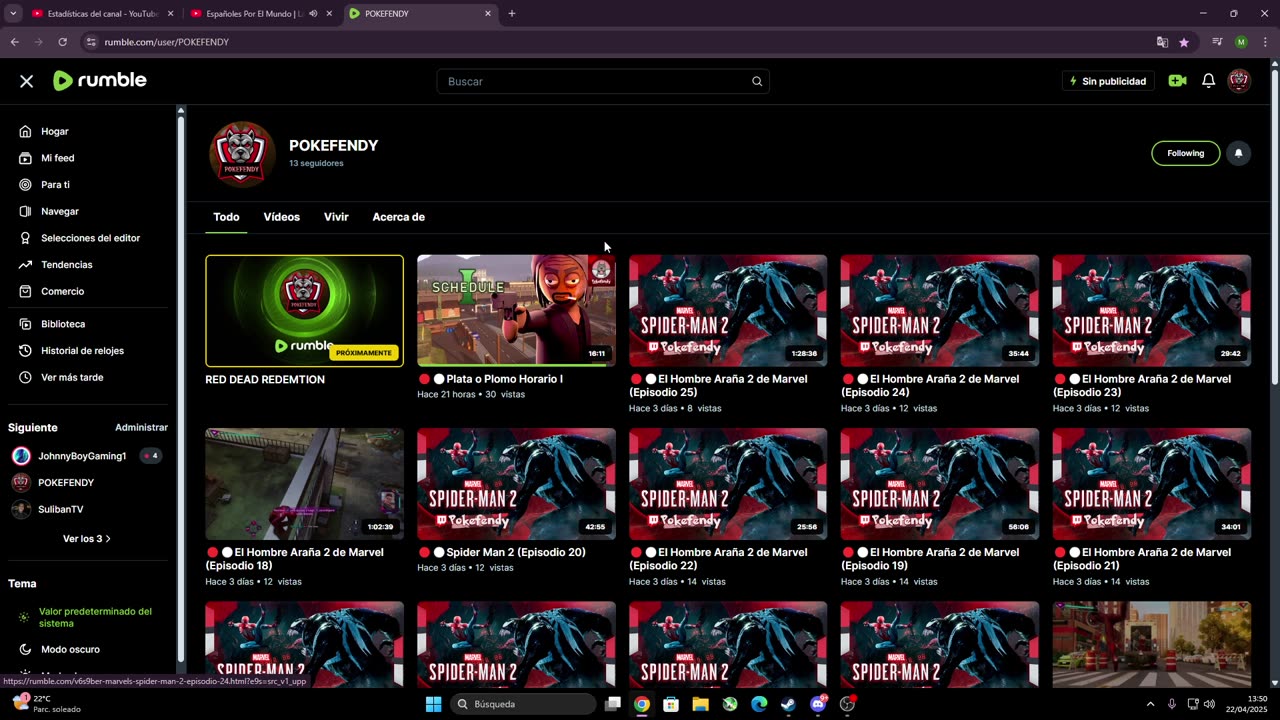Expand Ver los 3 following list
1280x720 pixels.
tap(87, 538)
